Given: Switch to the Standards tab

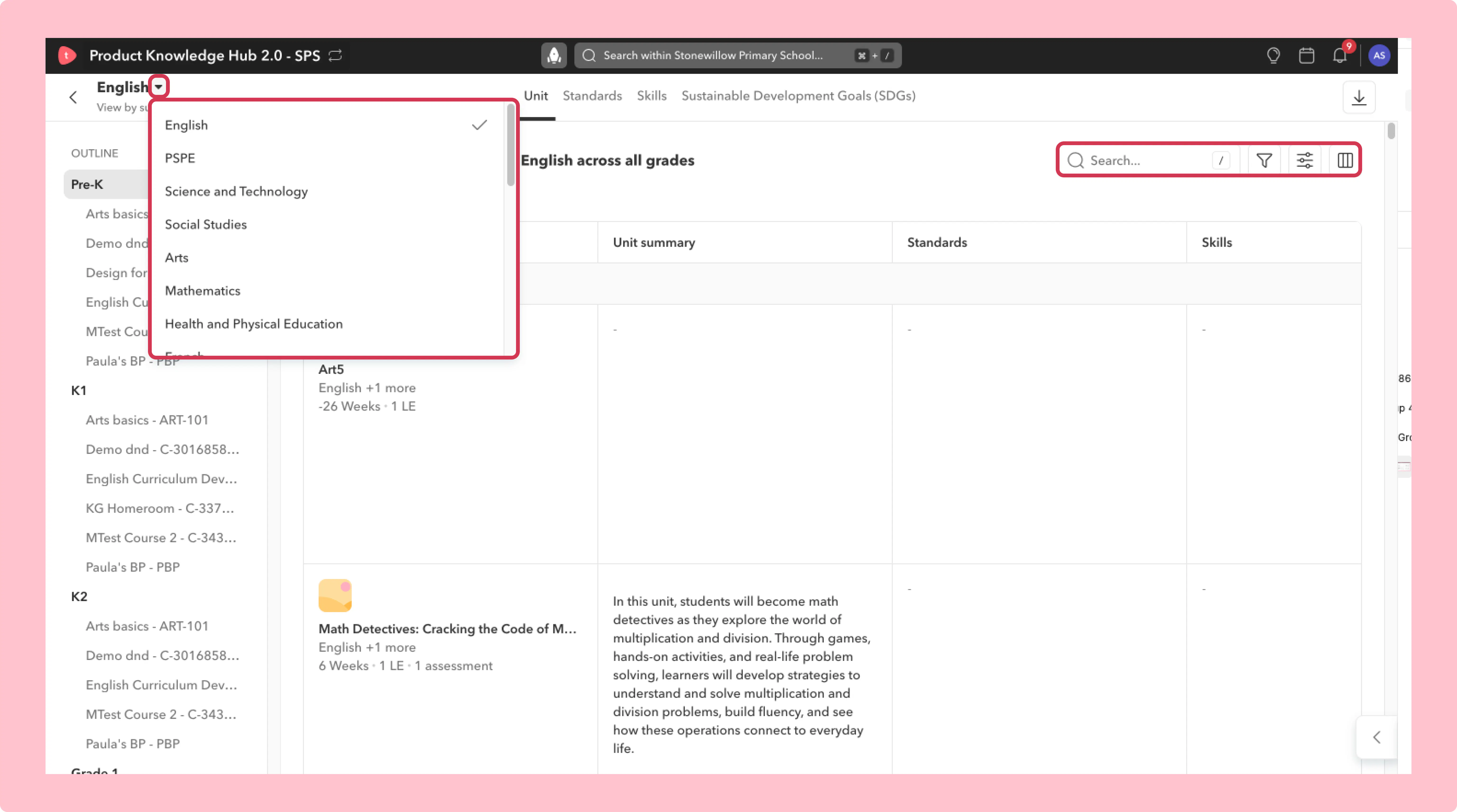Looking at the screenshot, I should point(592,96).
